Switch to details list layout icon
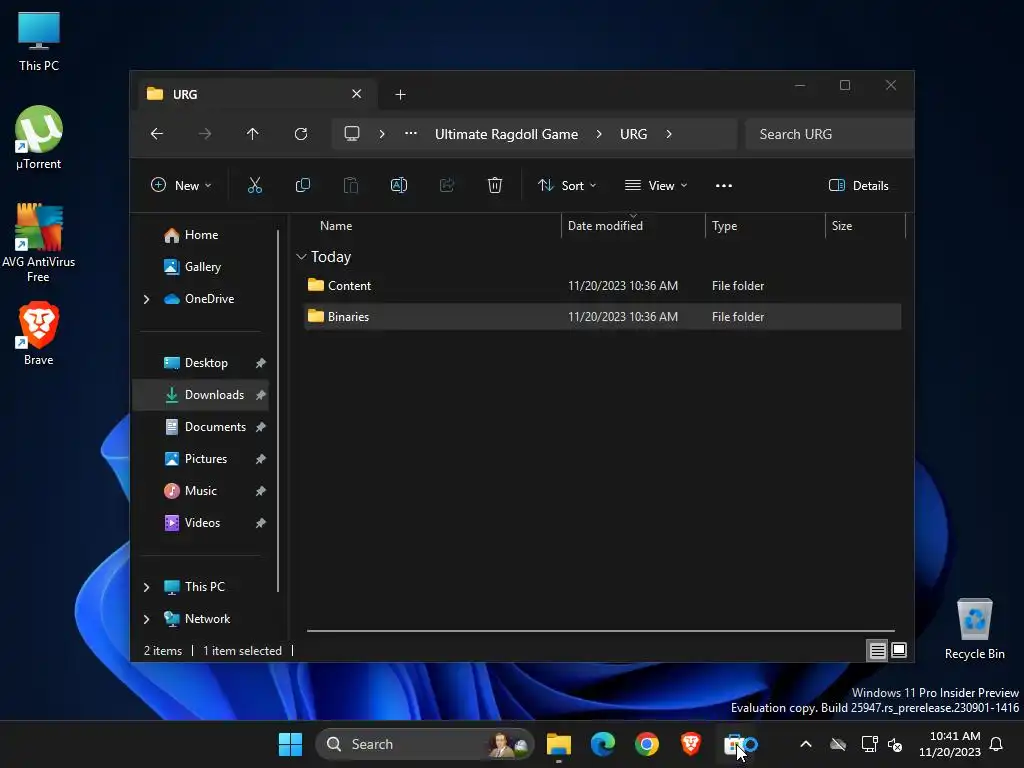Viewport: 1024px width, 768px height. 877,650
